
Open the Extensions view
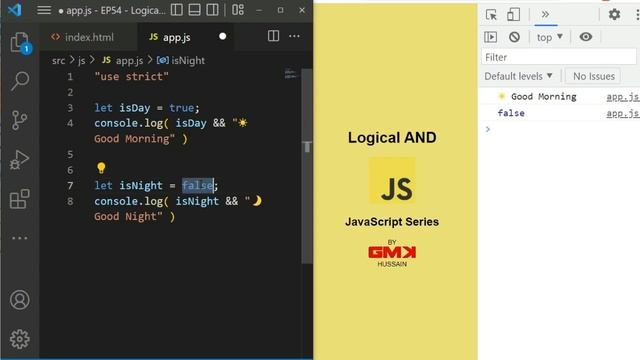20,199
